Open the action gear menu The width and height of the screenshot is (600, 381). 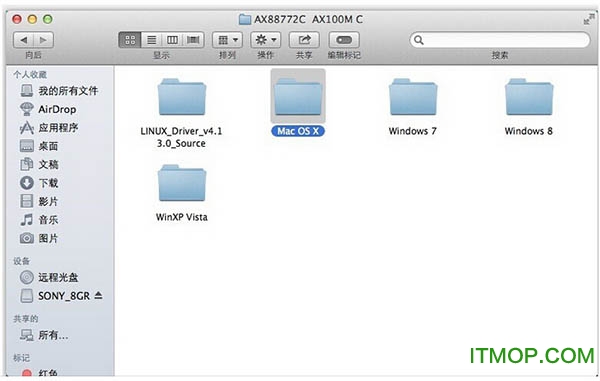pyautogui.click(x=266, y=40)
